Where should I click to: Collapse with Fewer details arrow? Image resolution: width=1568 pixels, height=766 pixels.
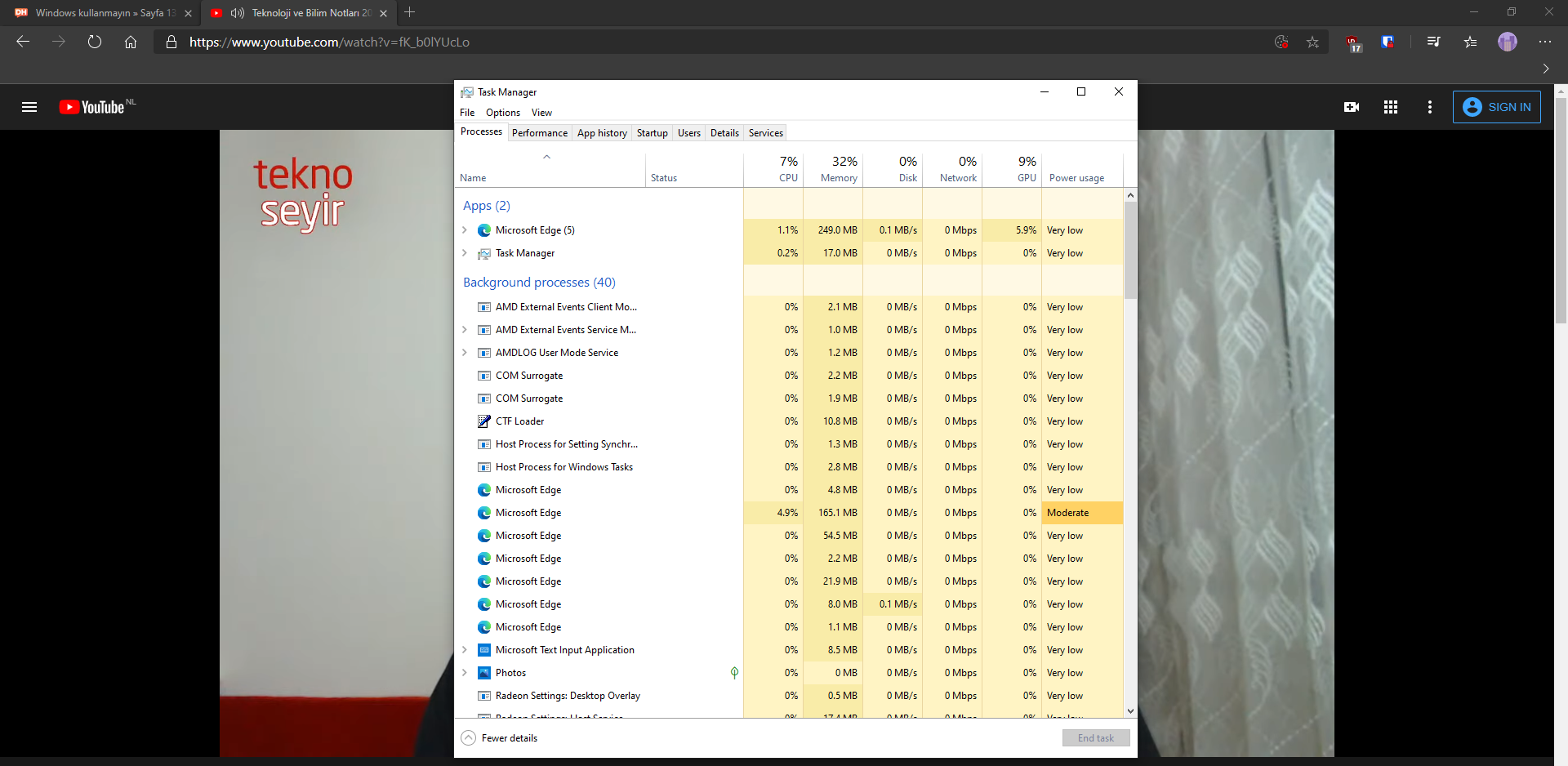point(468,738)
